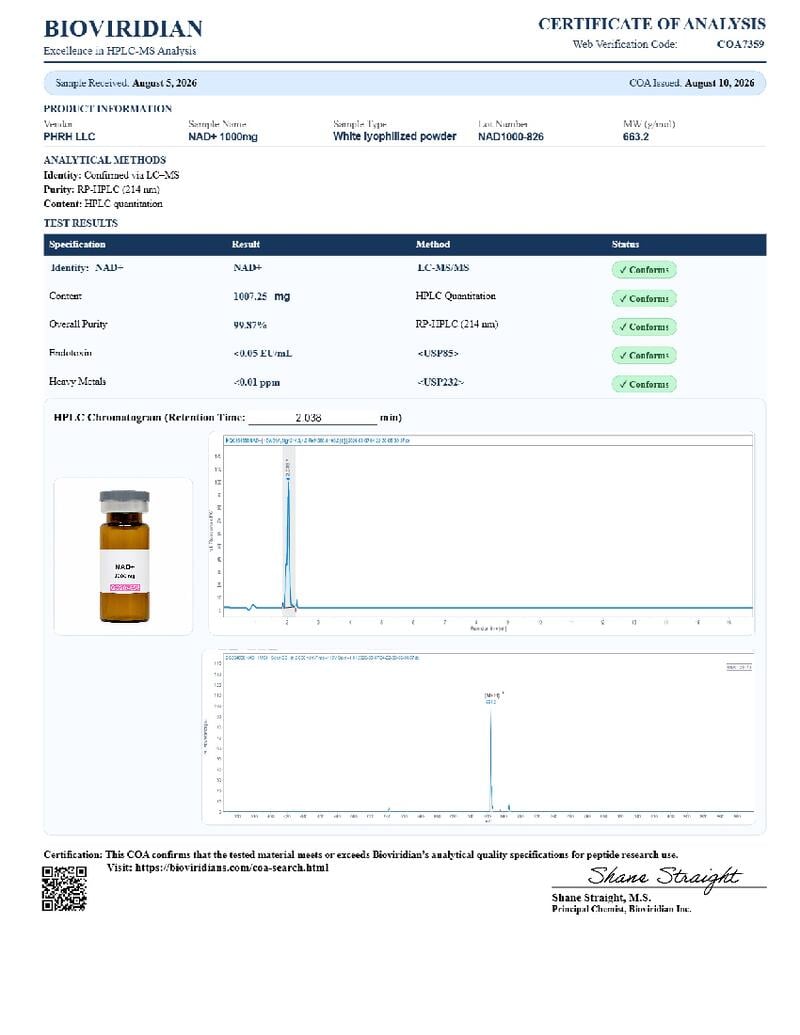Click the mass spectrum [M+H]+ peak label
This screenshot has width=800, height=1035.
click(x=493, y=695)
